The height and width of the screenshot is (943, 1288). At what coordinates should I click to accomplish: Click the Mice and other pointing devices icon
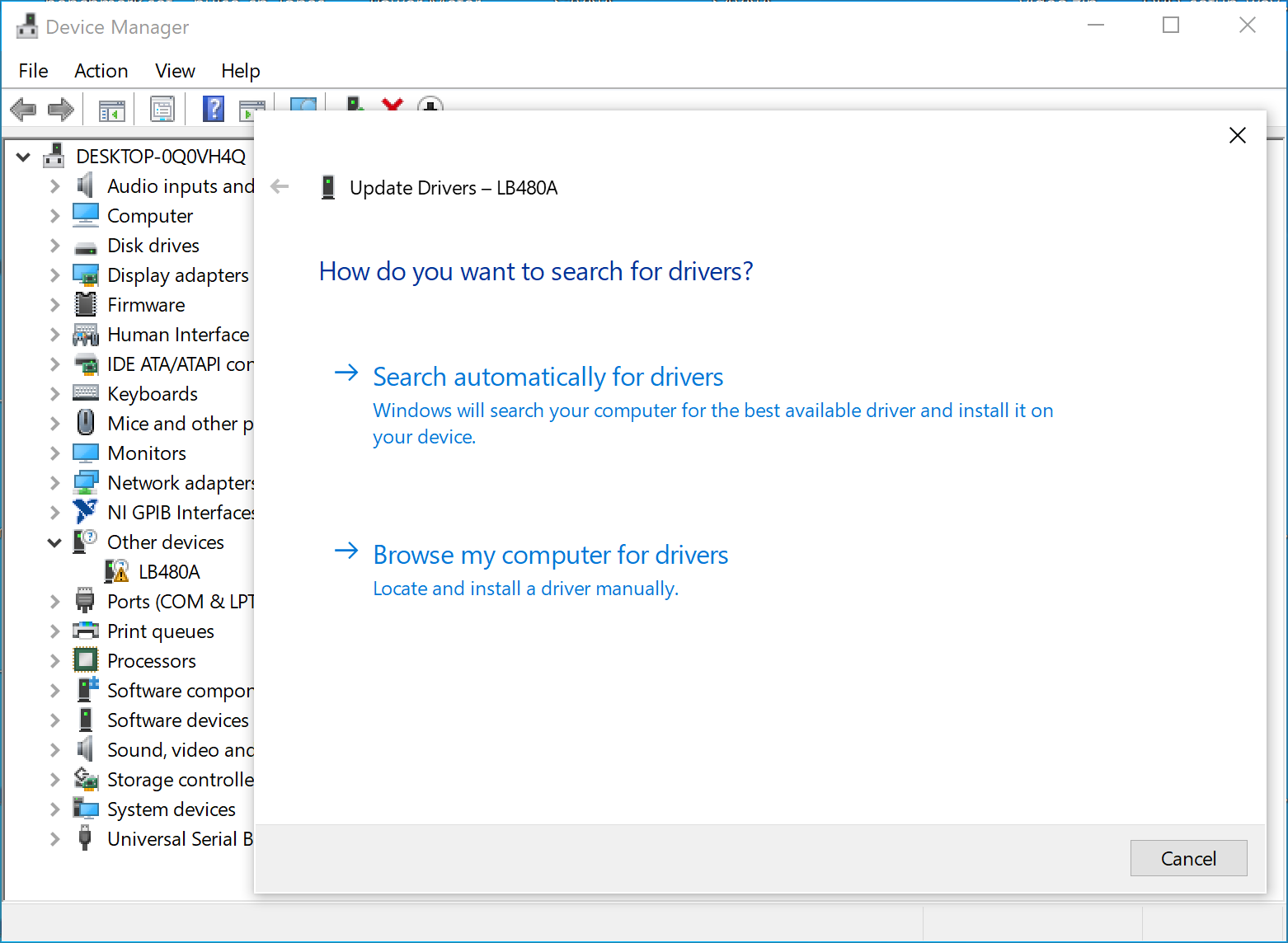point(86,423)
